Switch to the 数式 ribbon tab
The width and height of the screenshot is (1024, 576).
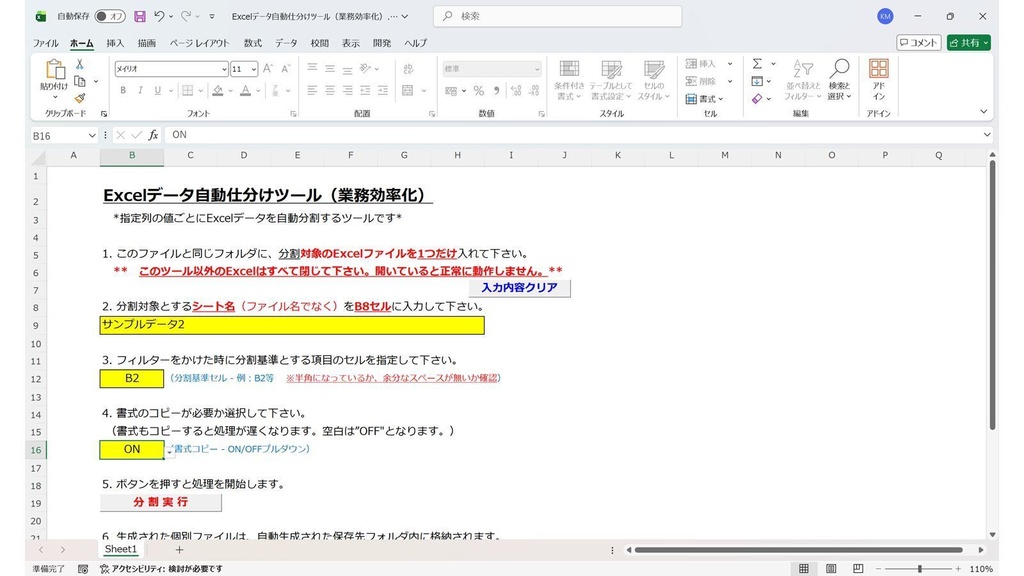[x=251, y=43]
